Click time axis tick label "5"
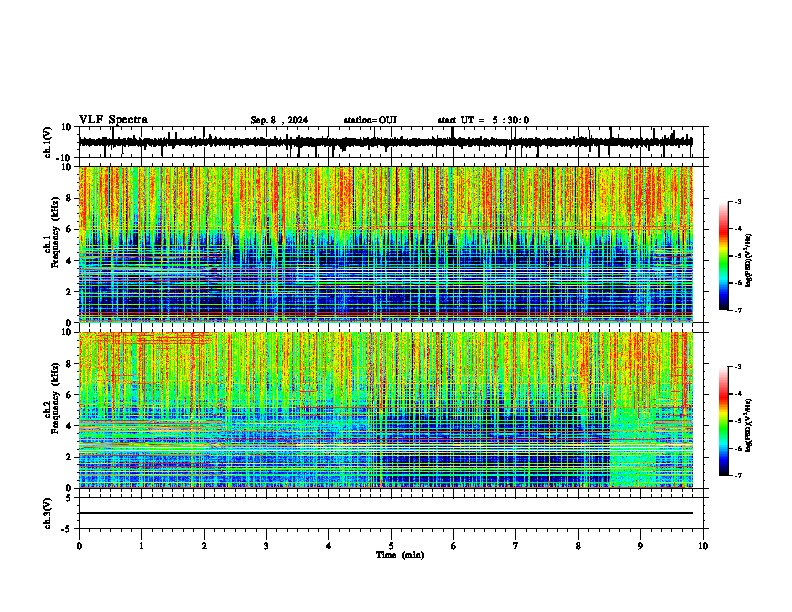Viewport: 792px width, 612px height. click(x=391, y=546)
